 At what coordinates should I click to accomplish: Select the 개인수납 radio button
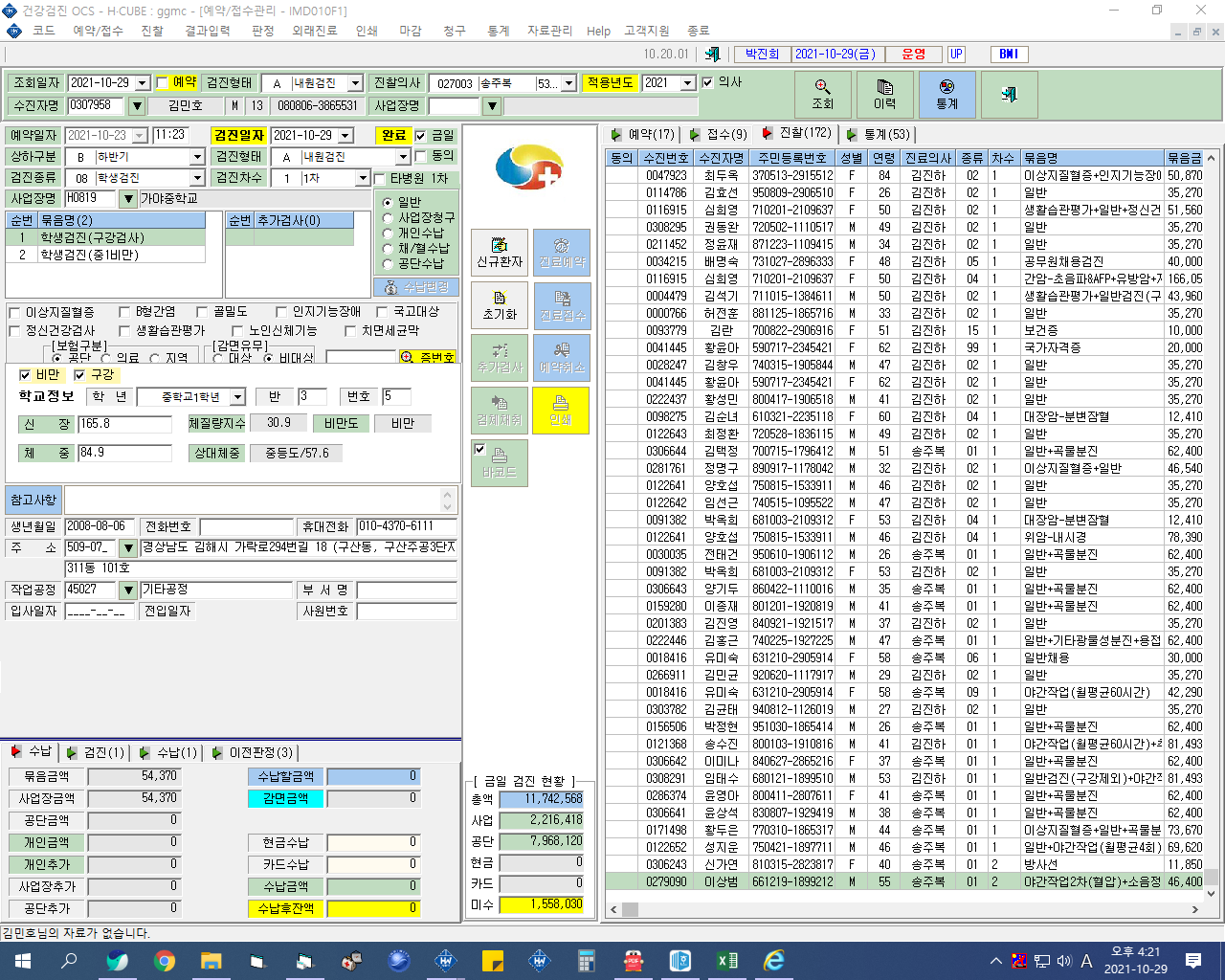388,233
